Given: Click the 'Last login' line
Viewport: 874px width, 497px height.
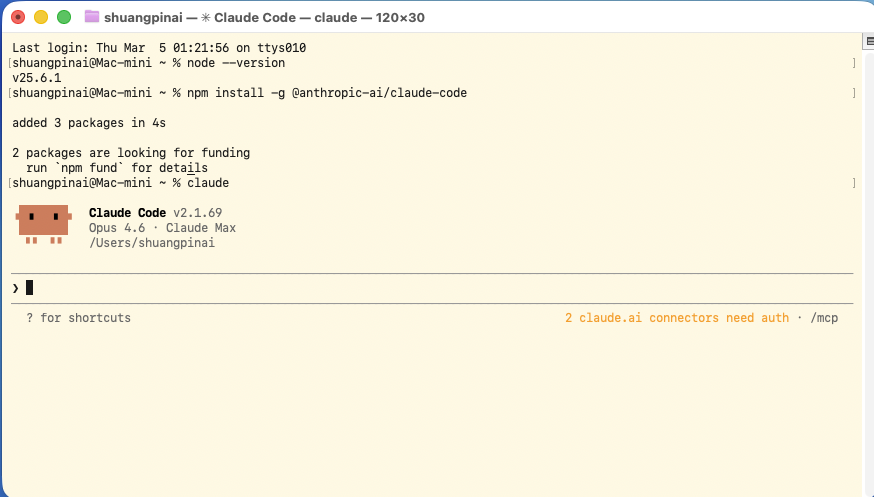Looking at the screenshot, I should pos(159,48).
